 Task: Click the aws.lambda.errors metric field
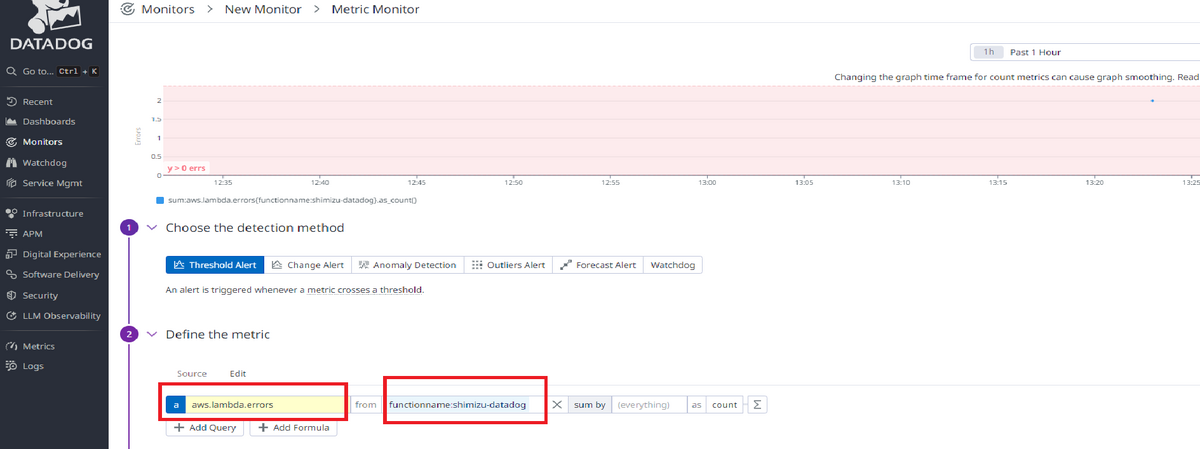point(265,405)
